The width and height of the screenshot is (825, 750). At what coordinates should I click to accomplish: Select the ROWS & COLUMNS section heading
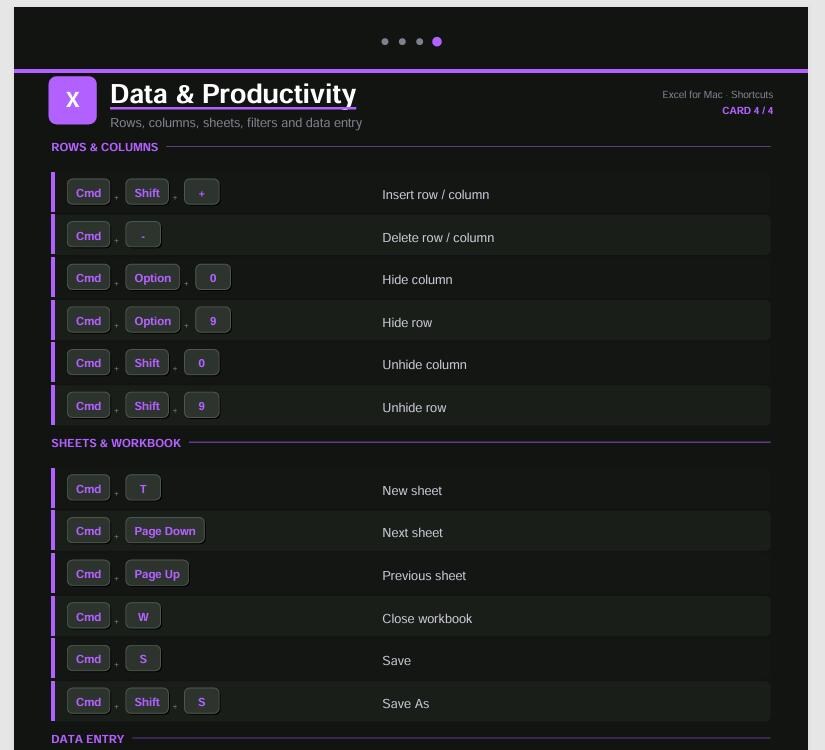(105, 147)
